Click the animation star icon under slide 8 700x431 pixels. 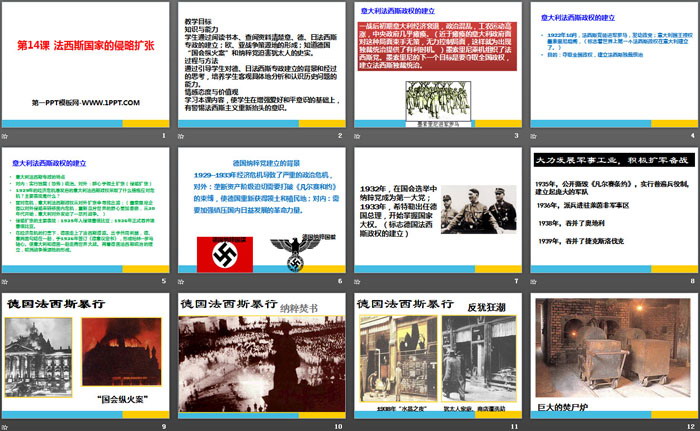click(534, 282)
